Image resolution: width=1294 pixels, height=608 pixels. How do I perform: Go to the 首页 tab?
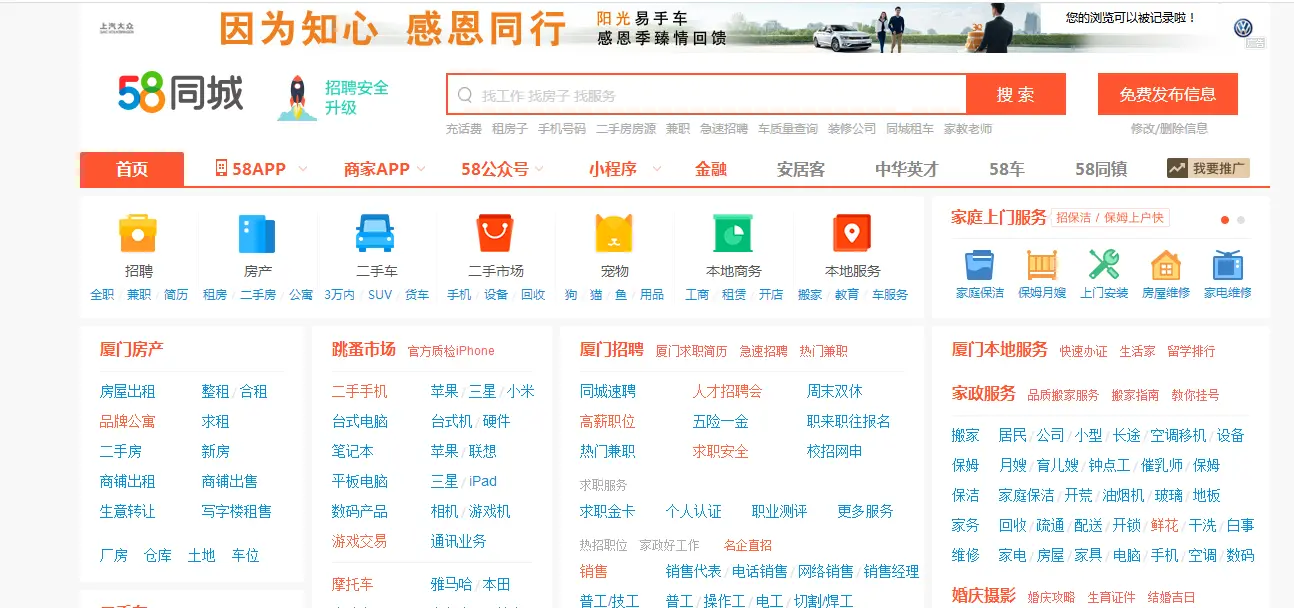pyautogui.click(x=132, y=169)
